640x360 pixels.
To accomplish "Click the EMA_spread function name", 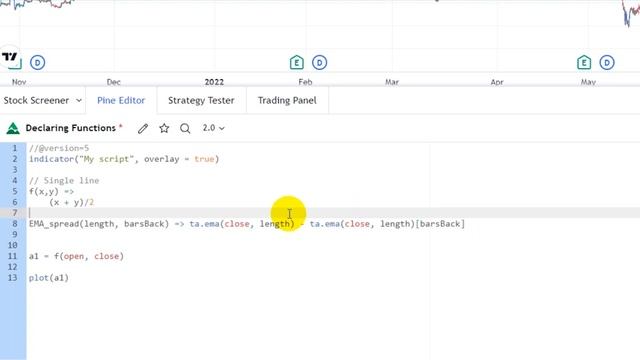I will (54, 224).
